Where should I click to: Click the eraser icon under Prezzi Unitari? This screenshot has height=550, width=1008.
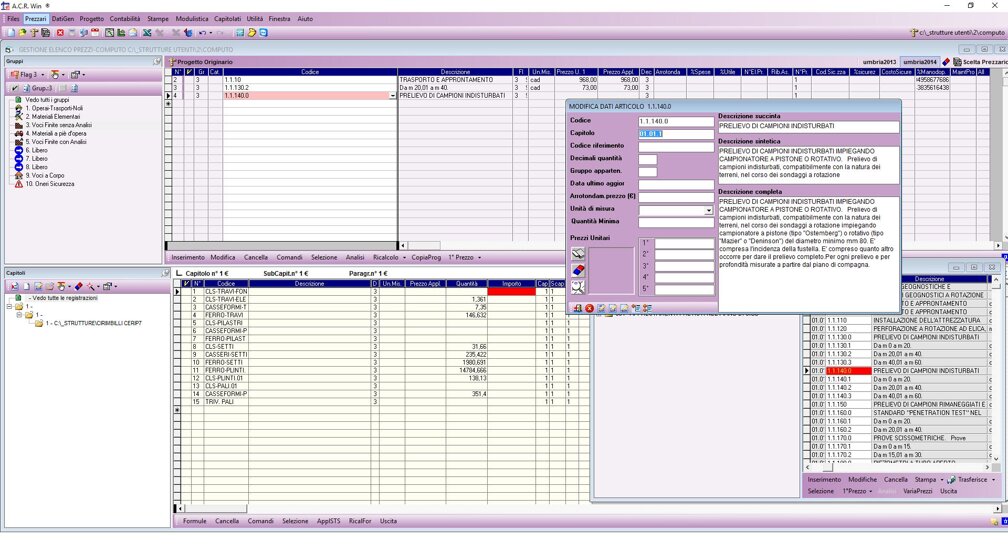click(x=578, y=271)
